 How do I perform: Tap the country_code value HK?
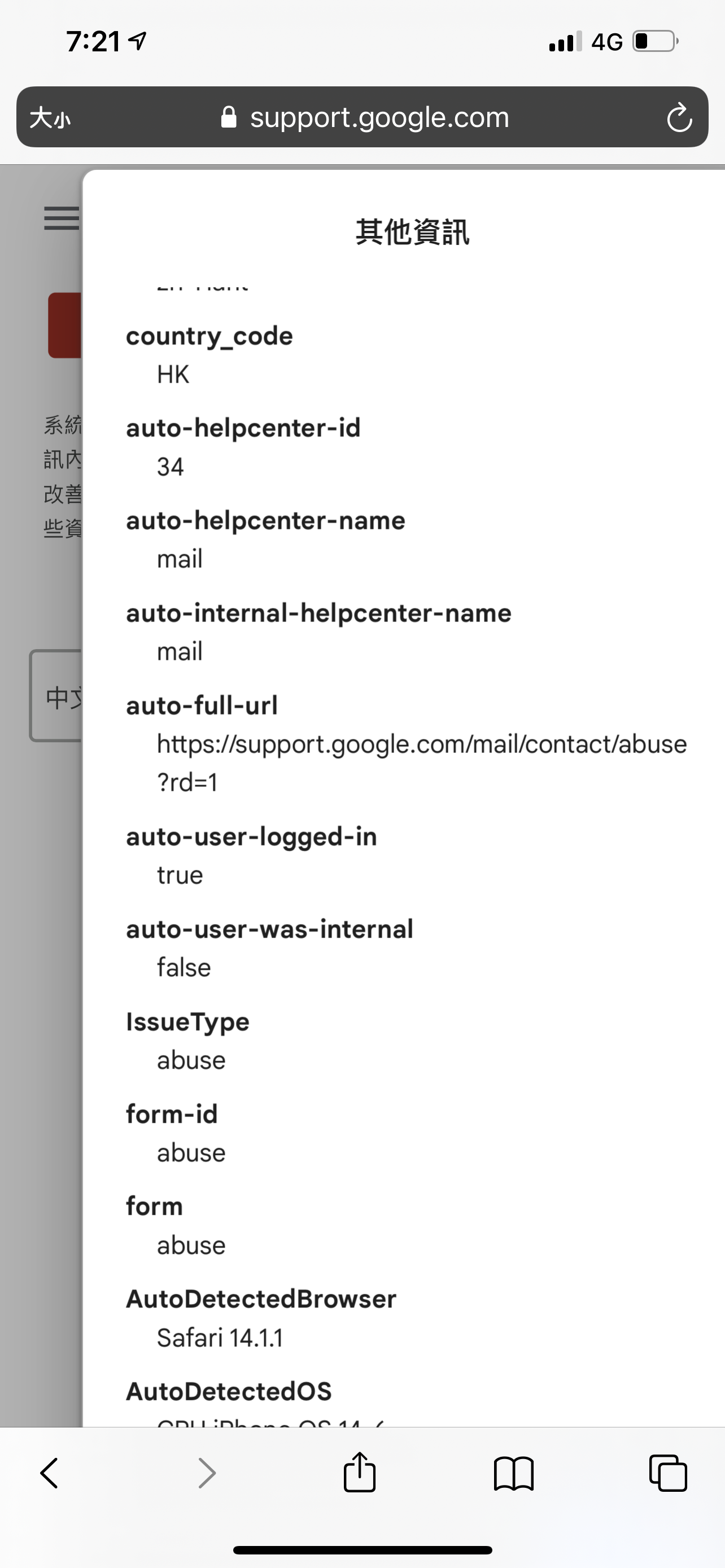tap(173, 374)
